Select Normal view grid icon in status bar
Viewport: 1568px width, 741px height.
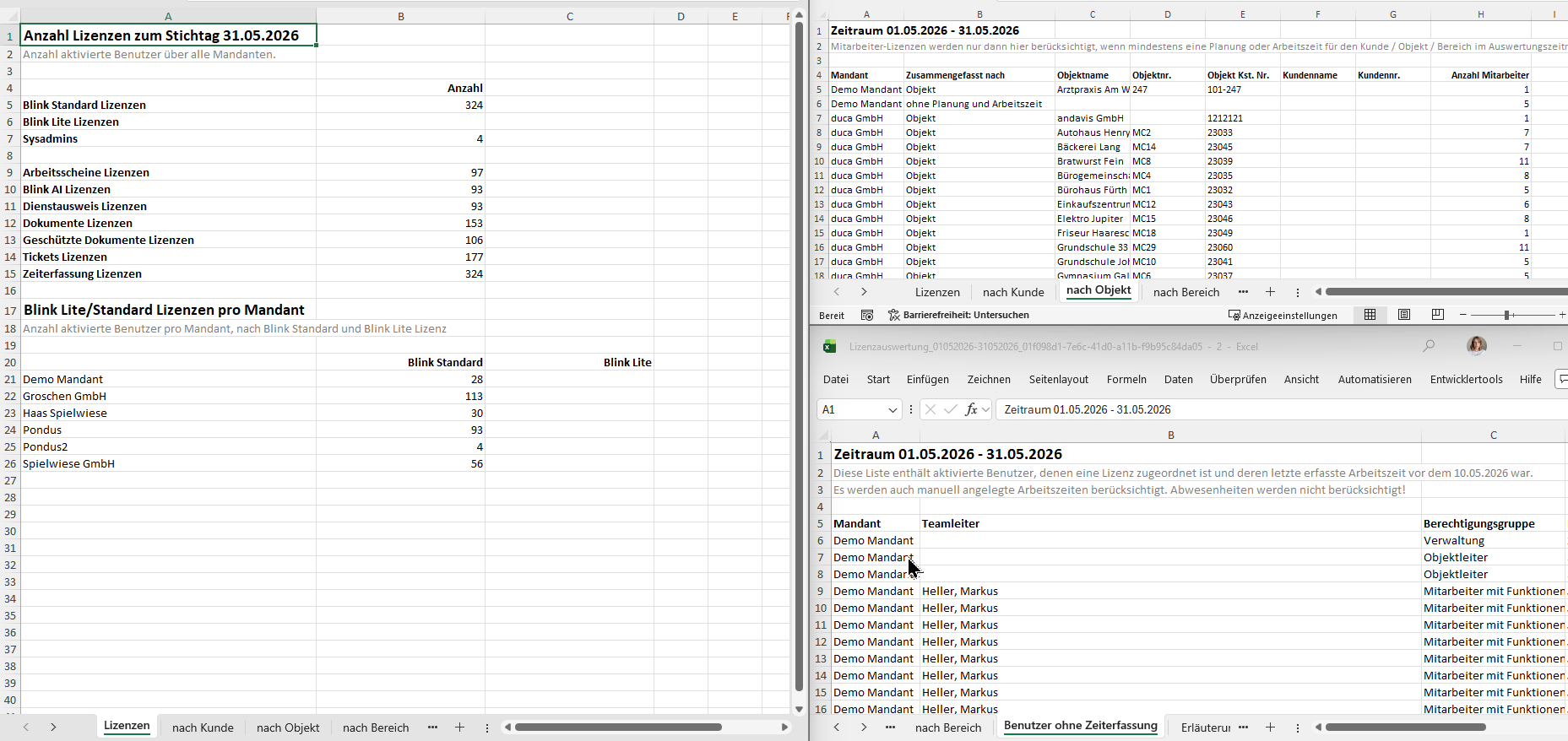[x=1370, y=315]
